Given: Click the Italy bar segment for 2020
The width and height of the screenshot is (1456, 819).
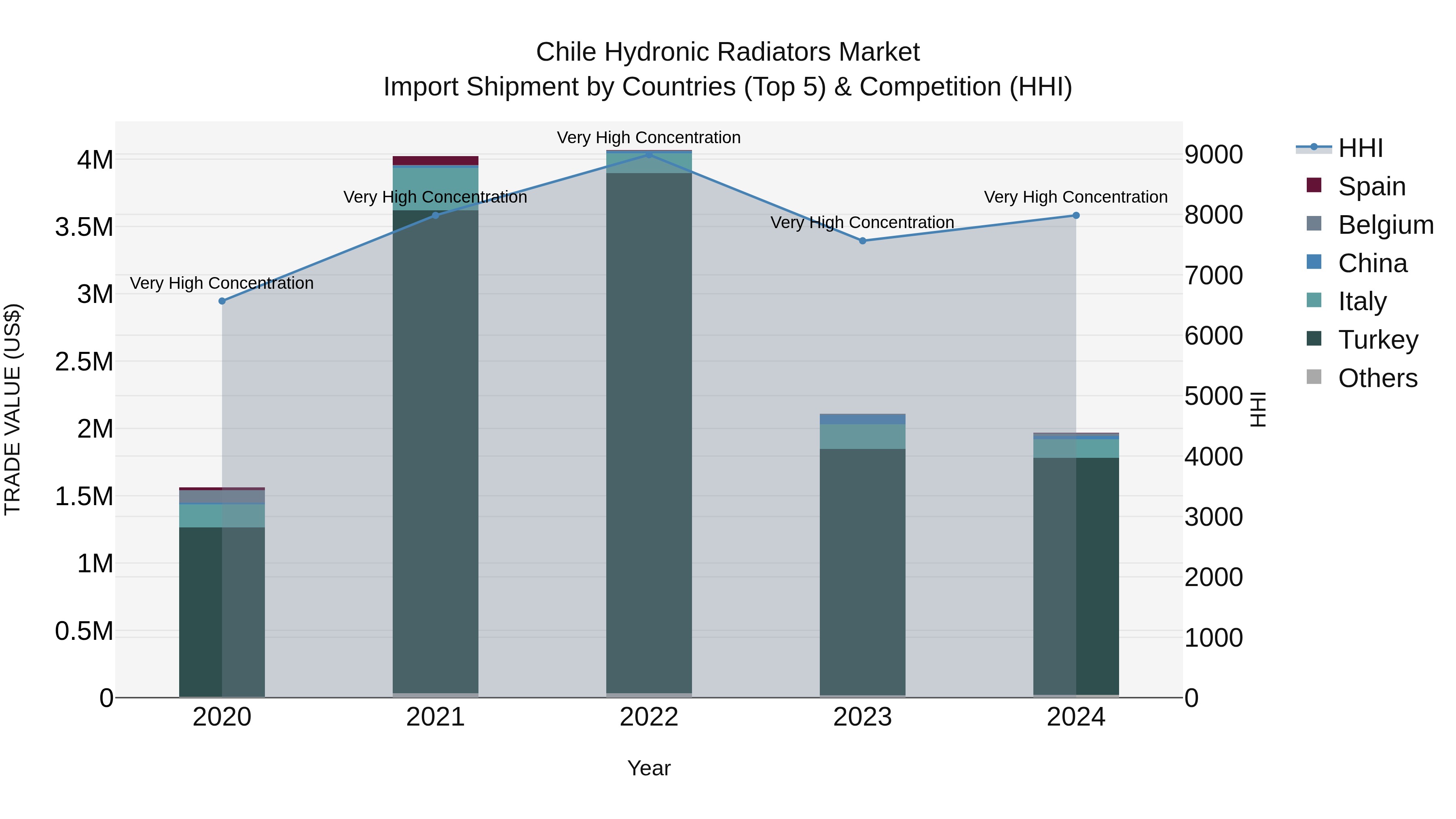Looking at the screenshot, I should [x=222, y=516].
